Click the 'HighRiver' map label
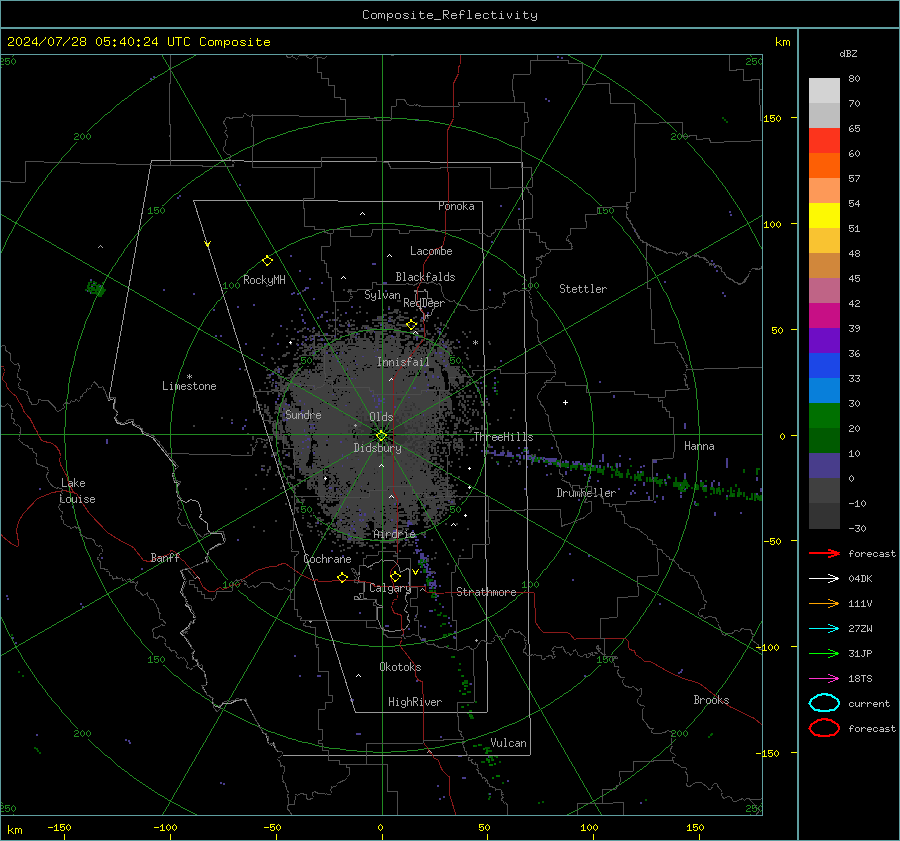 click(415, 702)
